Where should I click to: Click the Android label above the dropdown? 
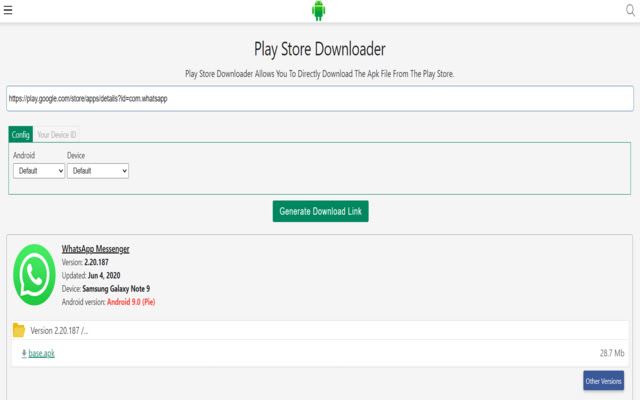24,155
